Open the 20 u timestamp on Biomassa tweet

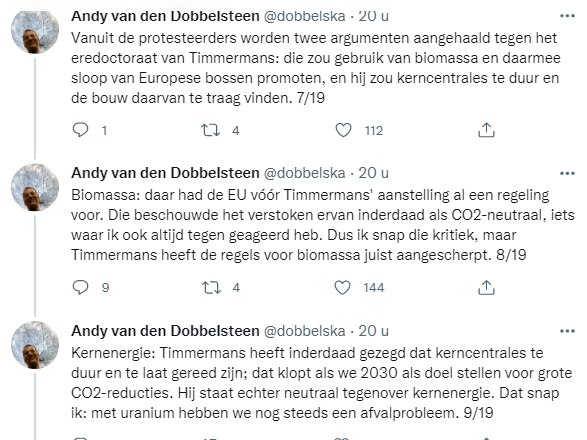[374, 173]
